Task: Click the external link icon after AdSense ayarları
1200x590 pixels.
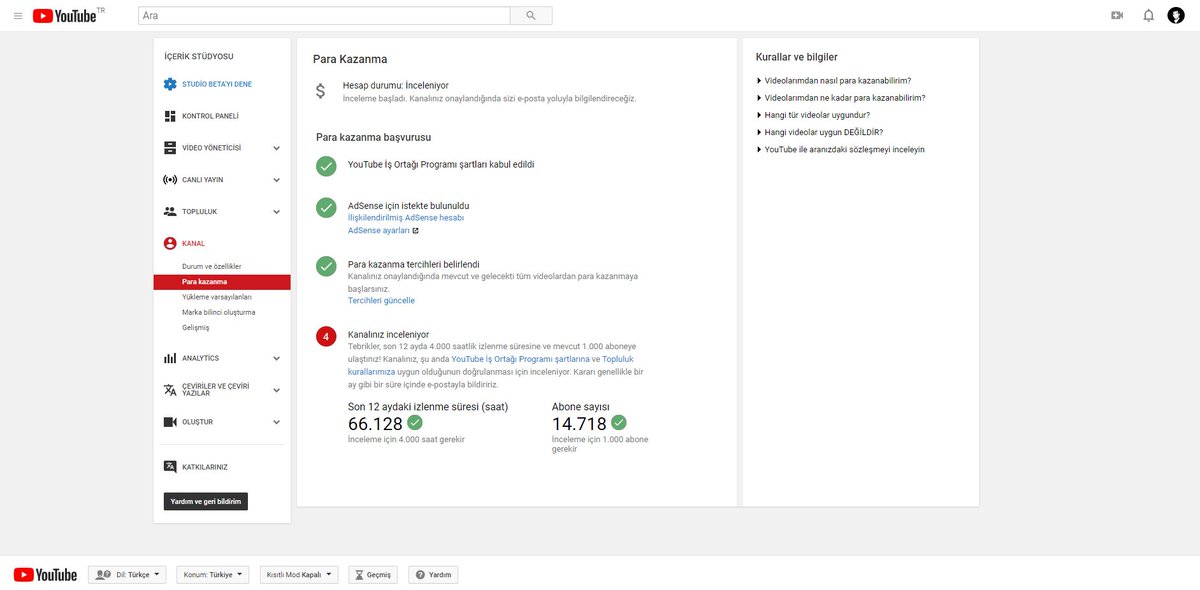Action: click(415, 231)
